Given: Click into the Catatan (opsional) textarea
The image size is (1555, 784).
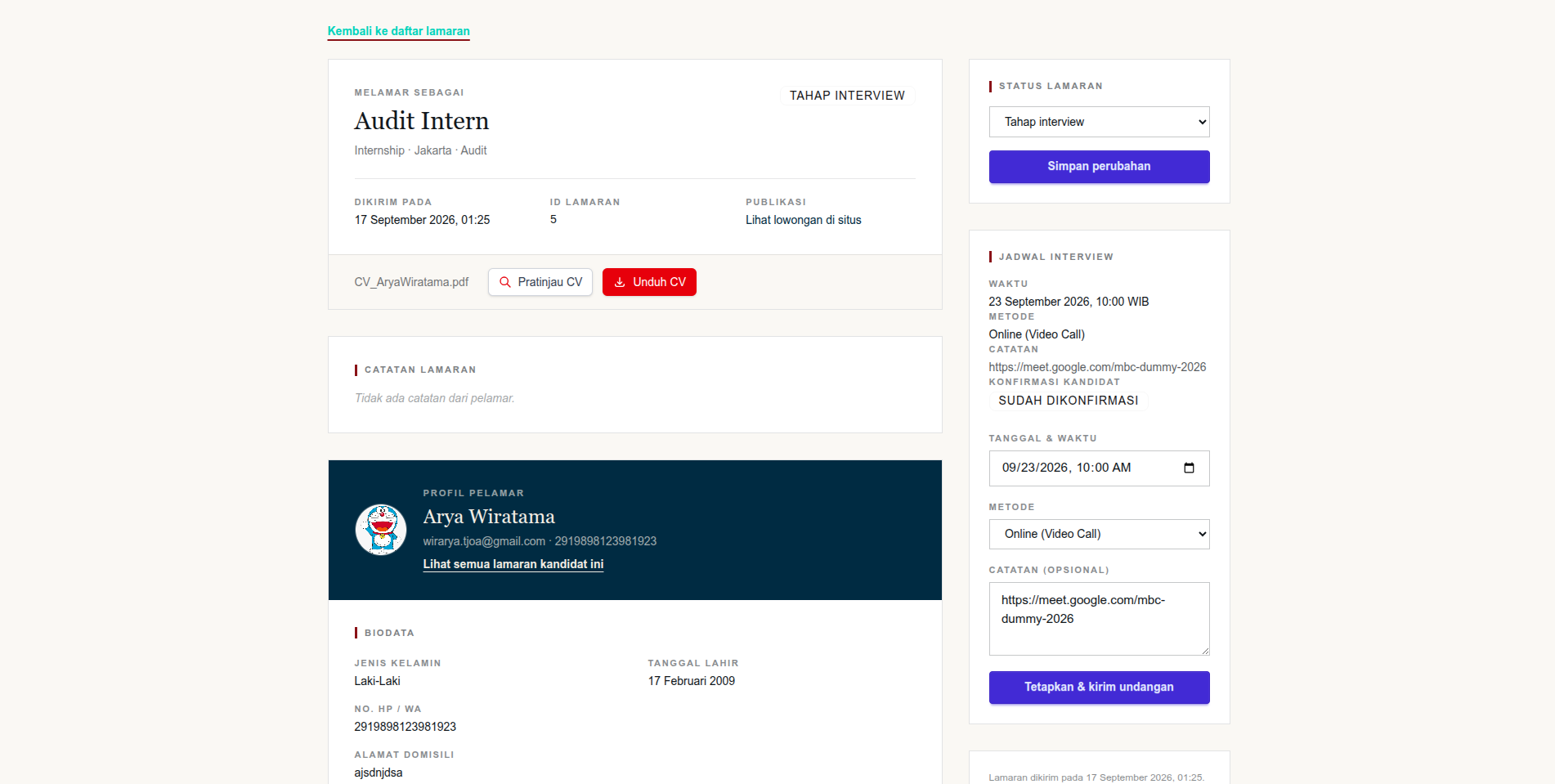Looking at the screenshot, I should [x=1099, y=619].
